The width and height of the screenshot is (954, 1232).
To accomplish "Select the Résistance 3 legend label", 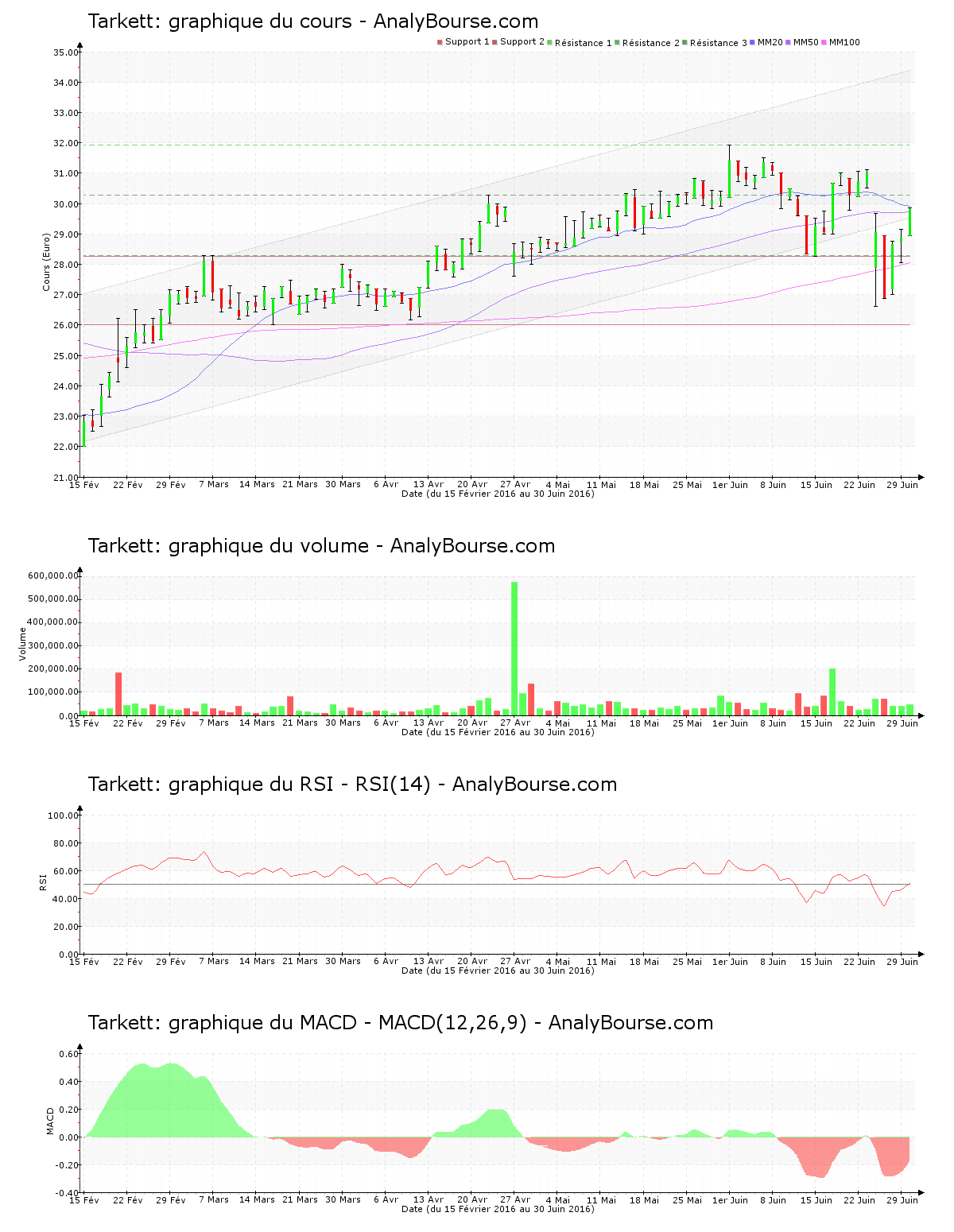I will click(718, 43).
